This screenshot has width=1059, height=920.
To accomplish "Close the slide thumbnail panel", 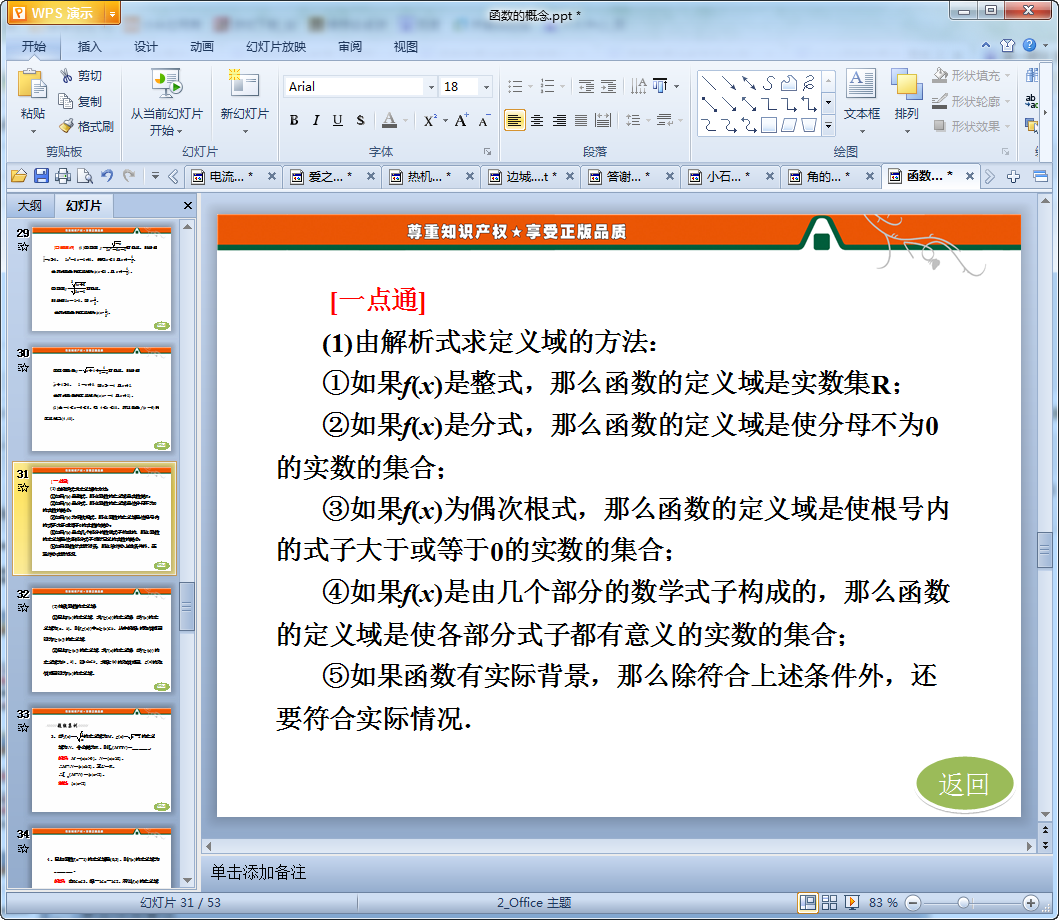I will (x=188, y=205).
